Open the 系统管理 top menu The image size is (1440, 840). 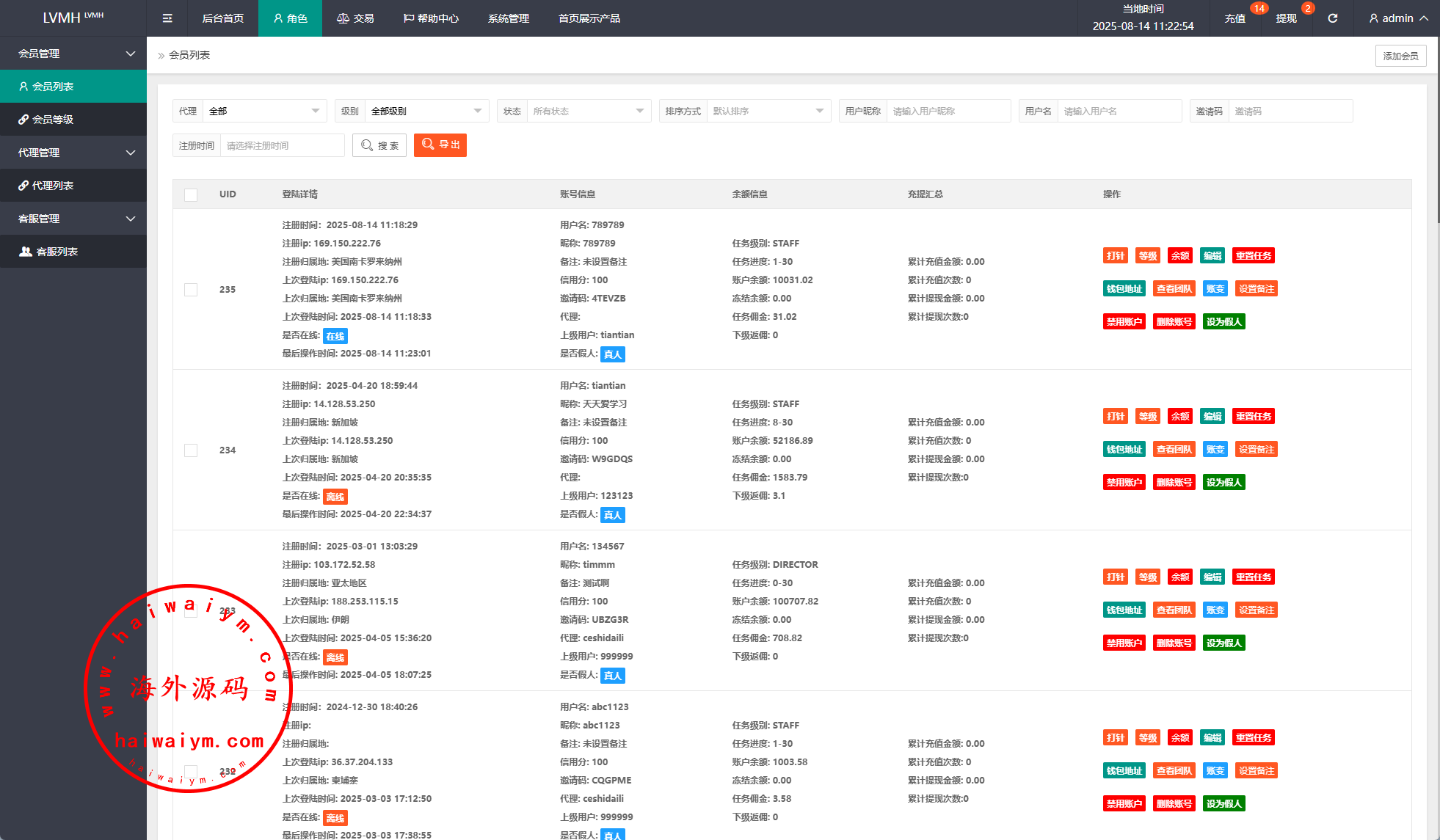tap(508, 18)
